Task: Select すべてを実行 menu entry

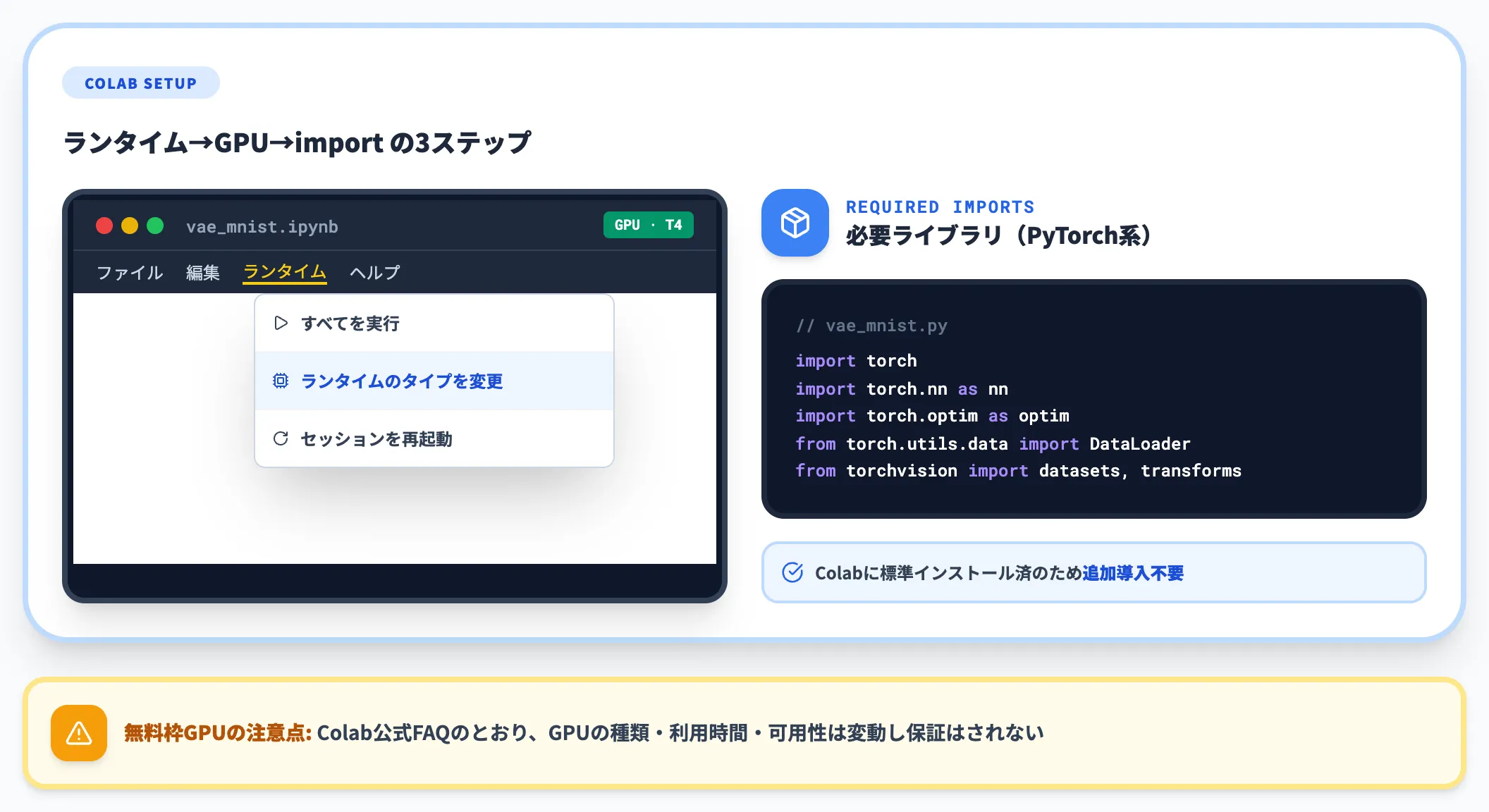Action: 434,324
